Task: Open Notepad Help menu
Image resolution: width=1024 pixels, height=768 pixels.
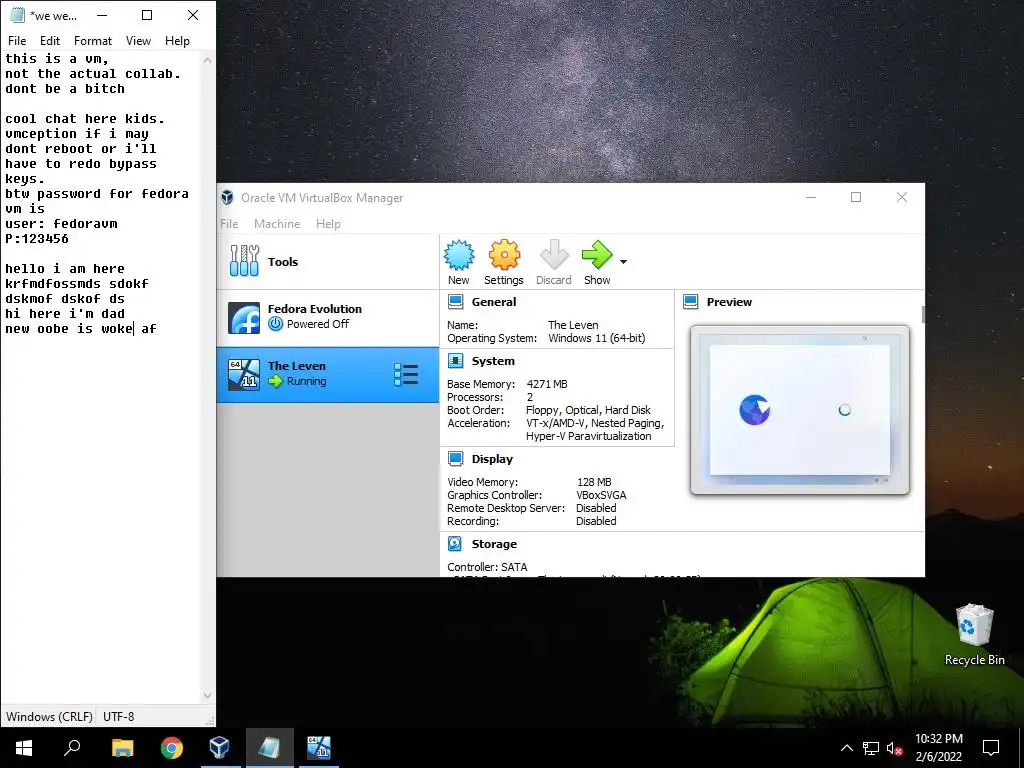Action: (177, 40)
